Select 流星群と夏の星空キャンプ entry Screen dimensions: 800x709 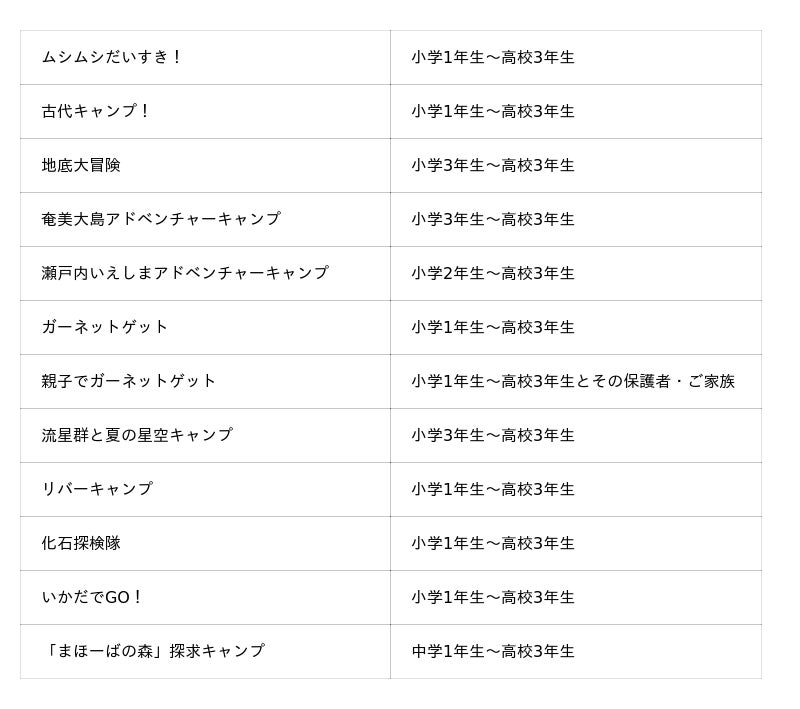137,436
